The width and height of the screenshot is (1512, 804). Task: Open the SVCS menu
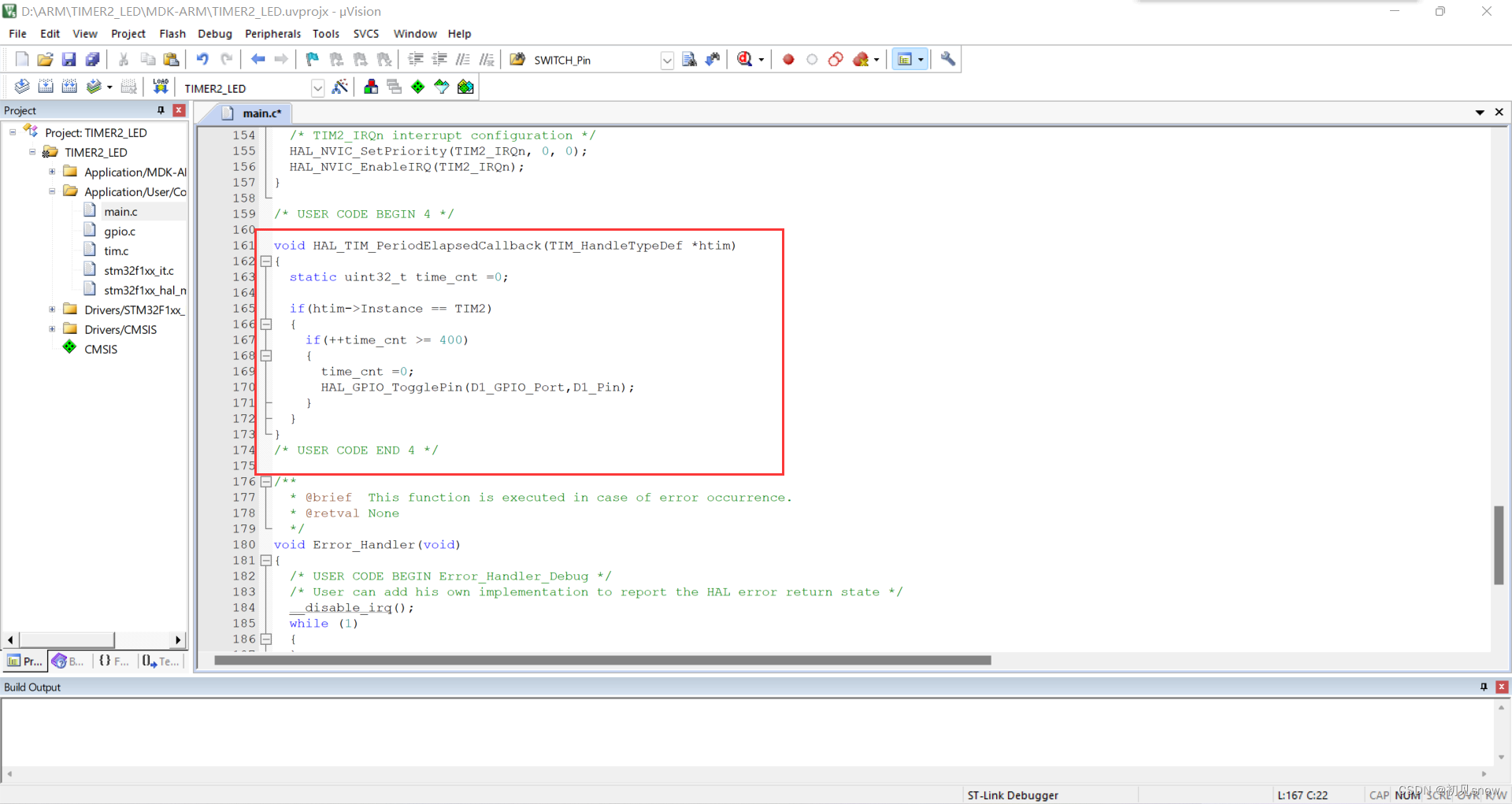[366, 34]
